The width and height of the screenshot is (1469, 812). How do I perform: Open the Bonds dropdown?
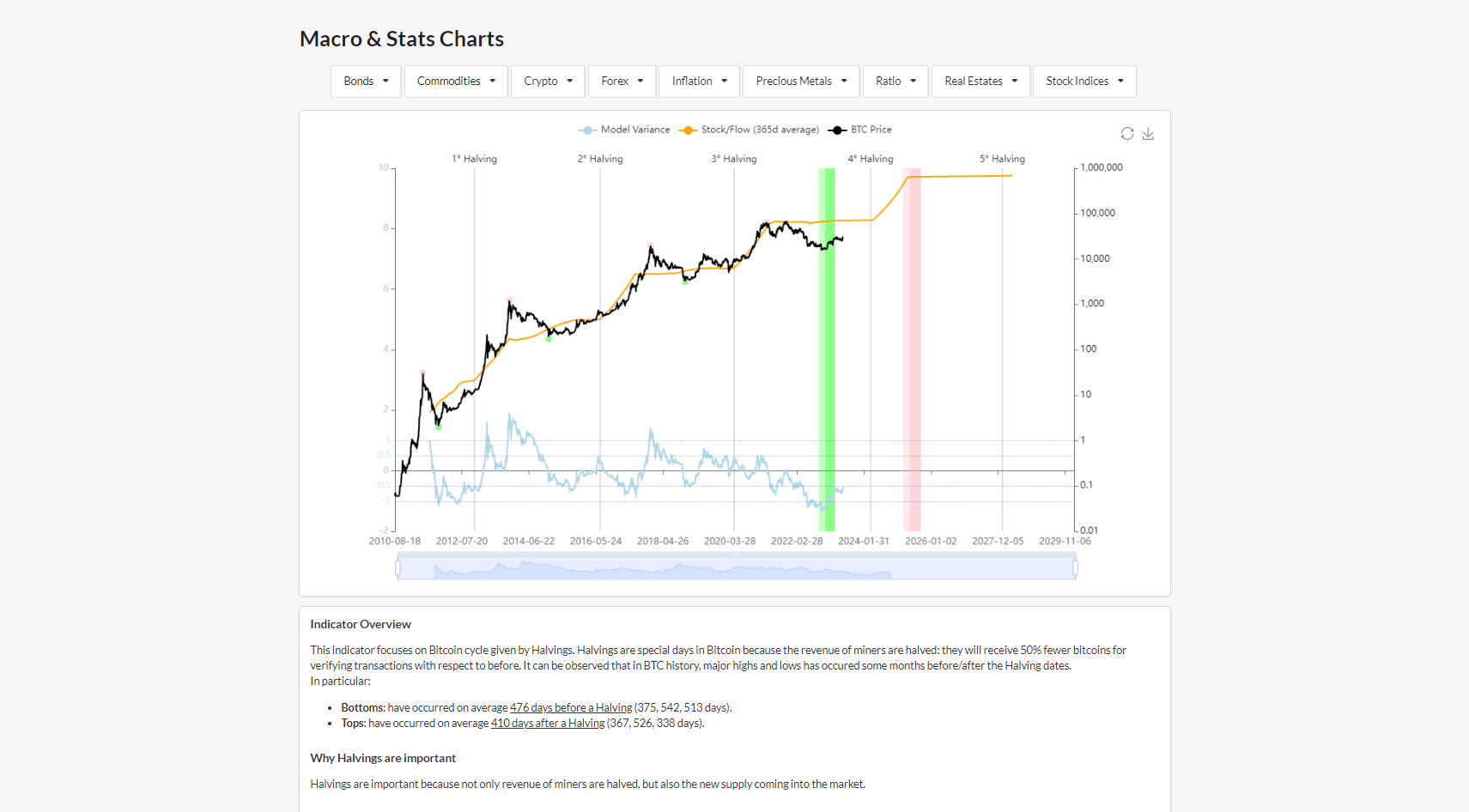pos(365,81)
